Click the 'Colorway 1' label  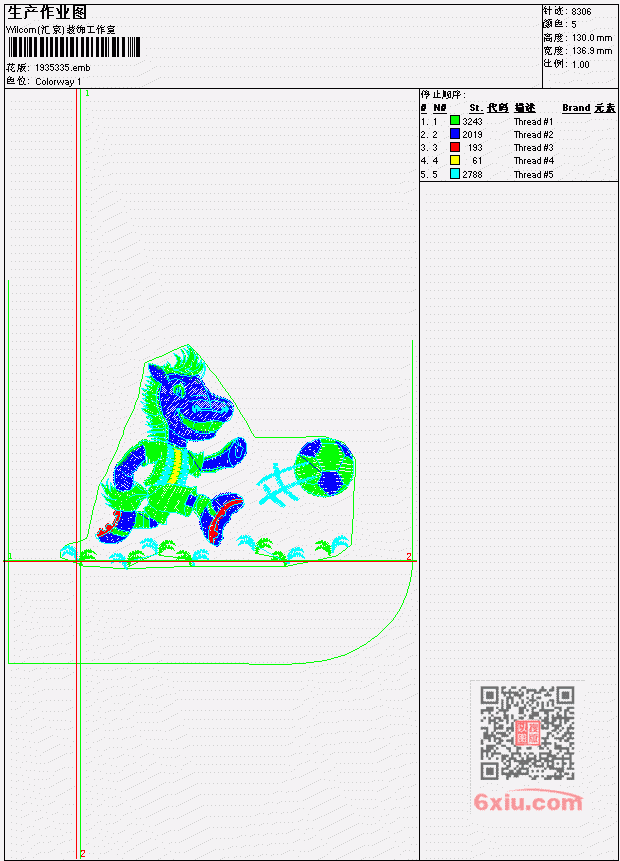(x=58, y=81)
